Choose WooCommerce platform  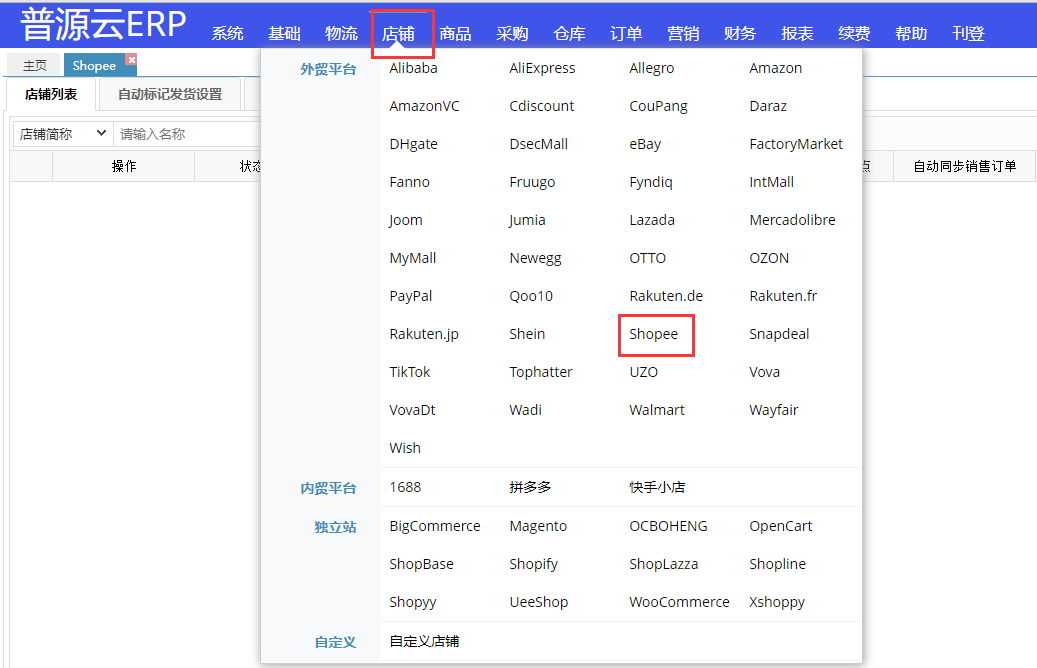(679, 603)
